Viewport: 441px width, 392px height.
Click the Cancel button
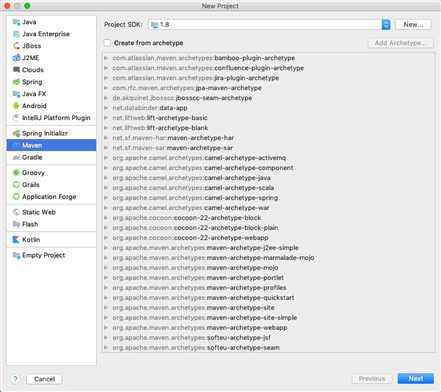[44, 379]
